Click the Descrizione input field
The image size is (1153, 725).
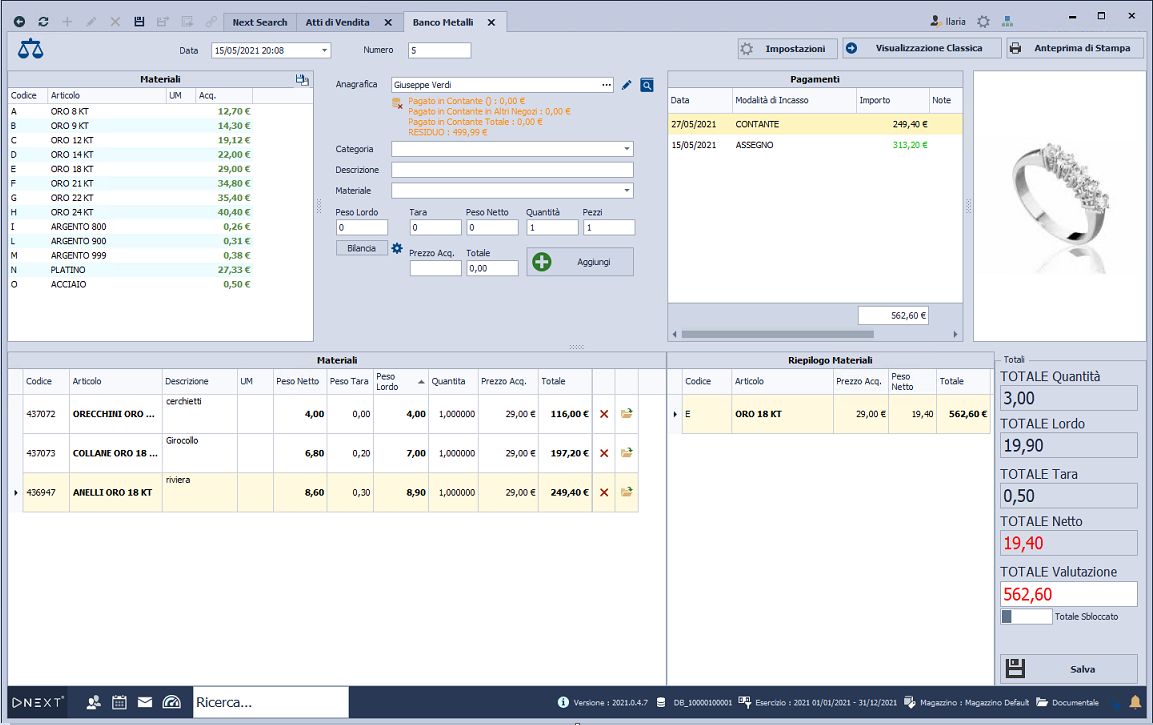click(511, 170)
